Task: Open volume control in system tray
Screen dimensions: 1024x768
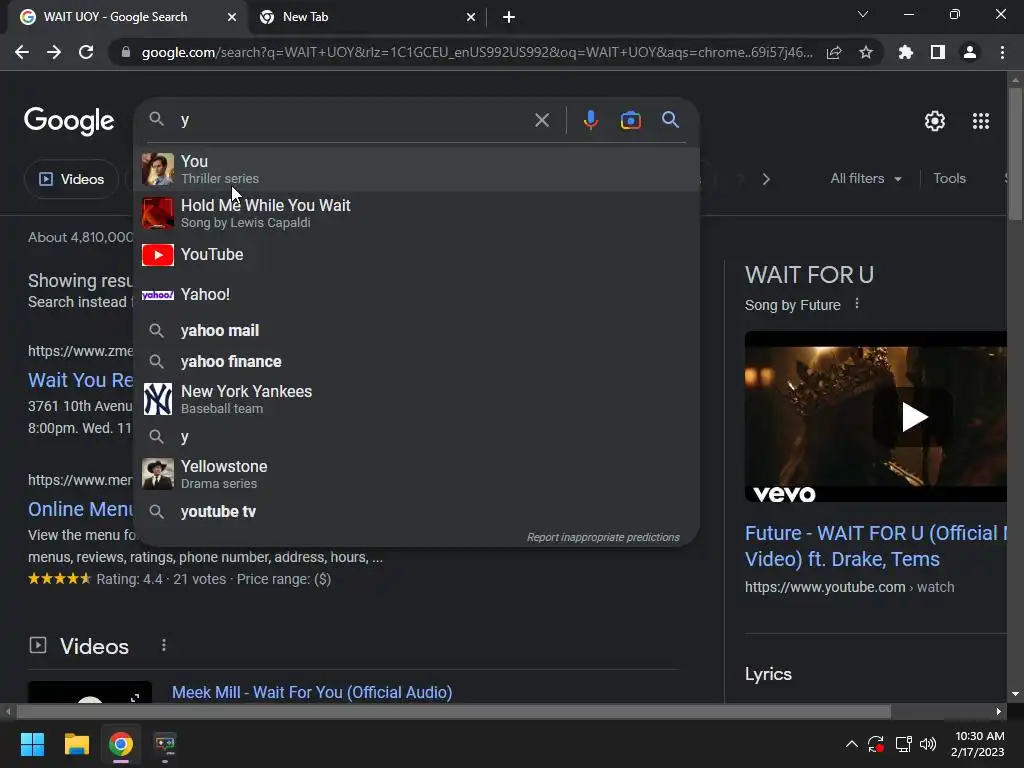Action: 927,744
